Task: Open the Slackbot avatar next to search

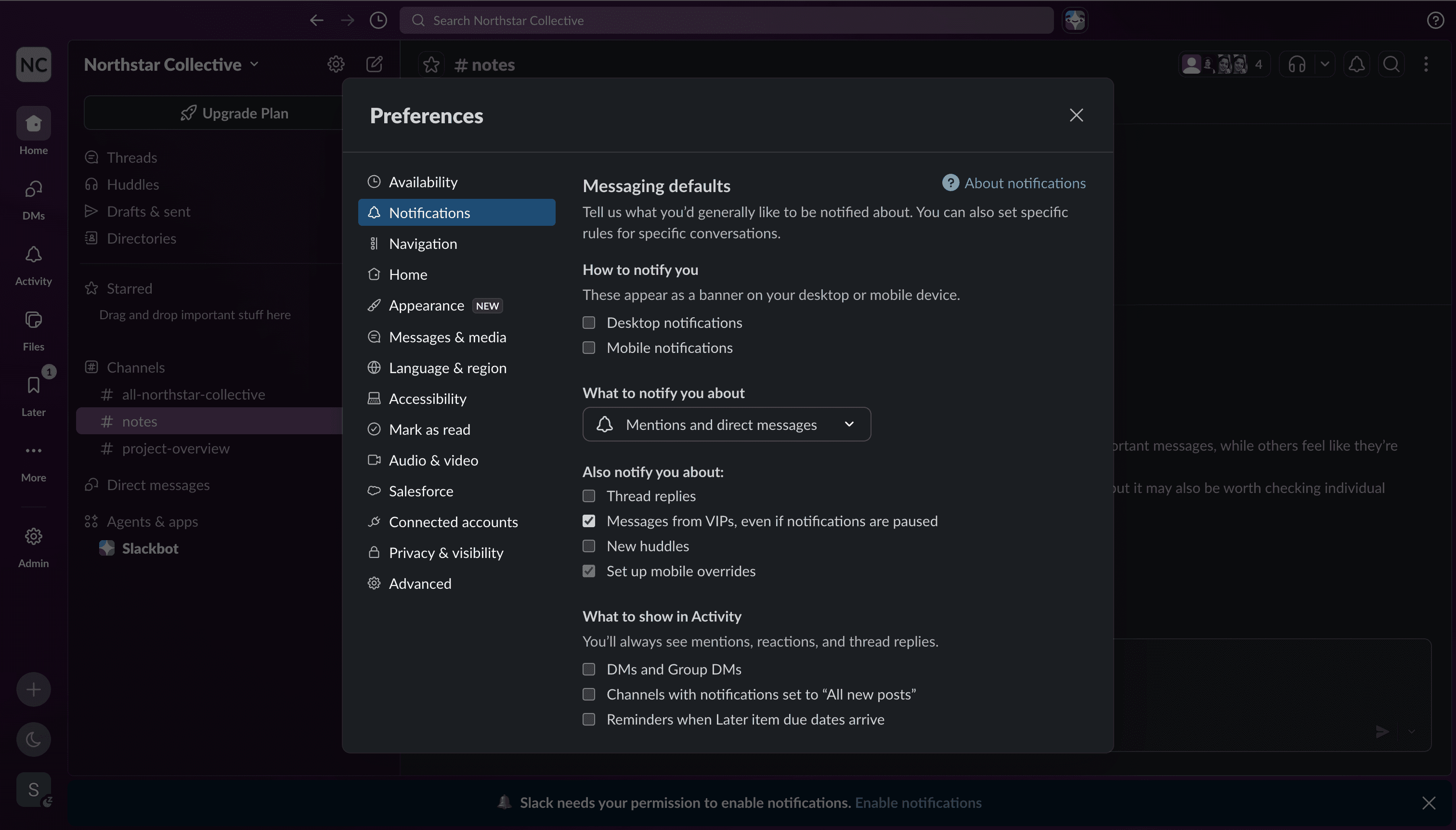Action: click(x=1075, y=21)
